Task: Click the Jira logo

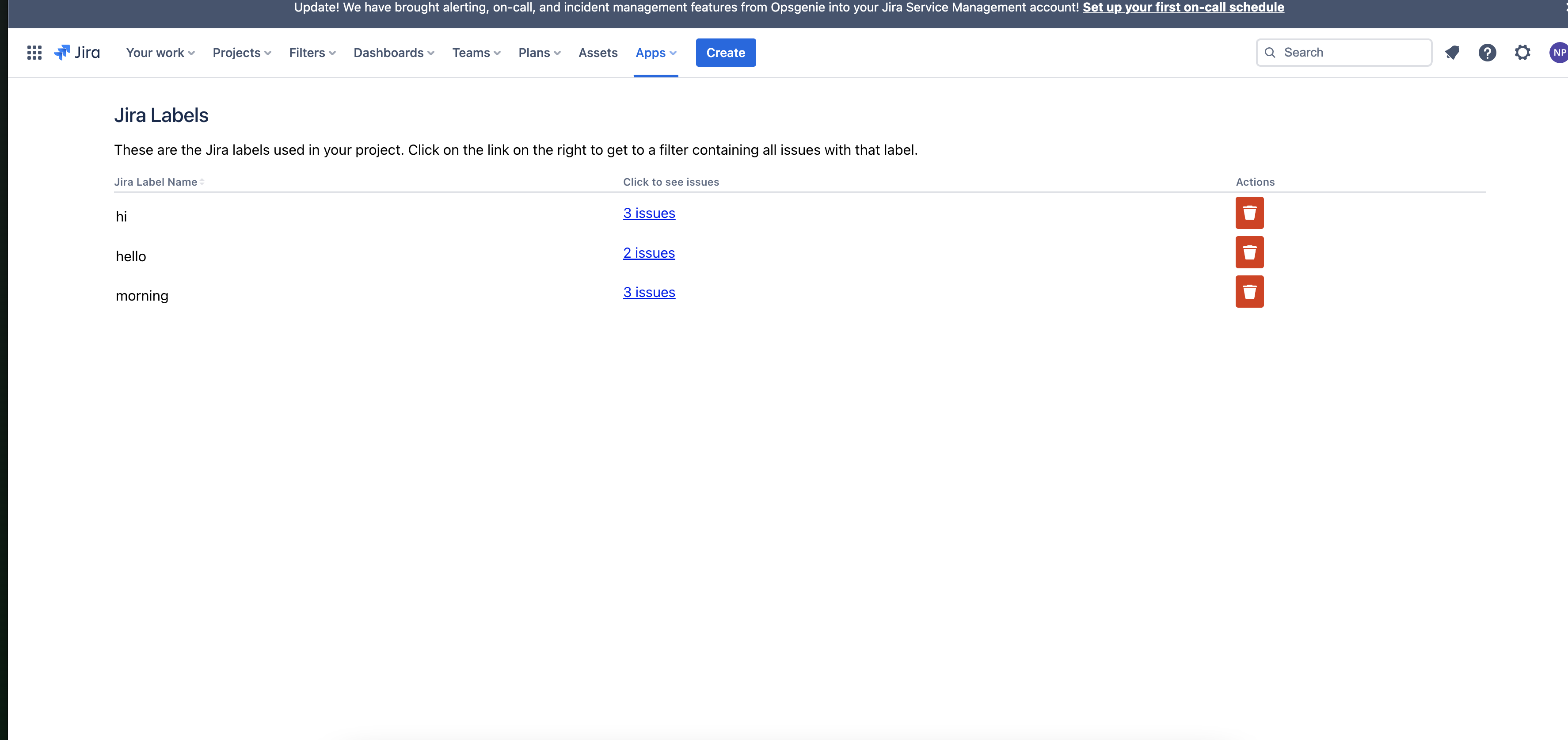Action: click(x=77, y=52)
